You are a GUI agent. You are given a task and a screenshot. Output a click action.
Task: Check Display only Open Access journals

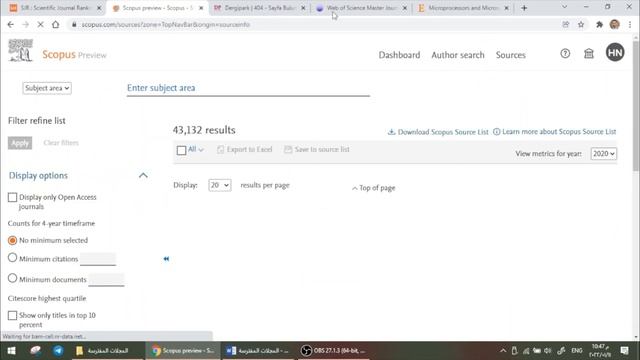pos(12,198)
